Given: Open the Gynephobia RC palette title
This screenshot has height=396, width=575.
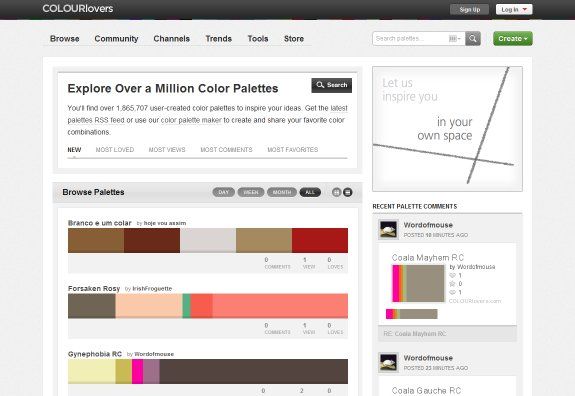Looking at the screenshot, I should pos(95,354).
